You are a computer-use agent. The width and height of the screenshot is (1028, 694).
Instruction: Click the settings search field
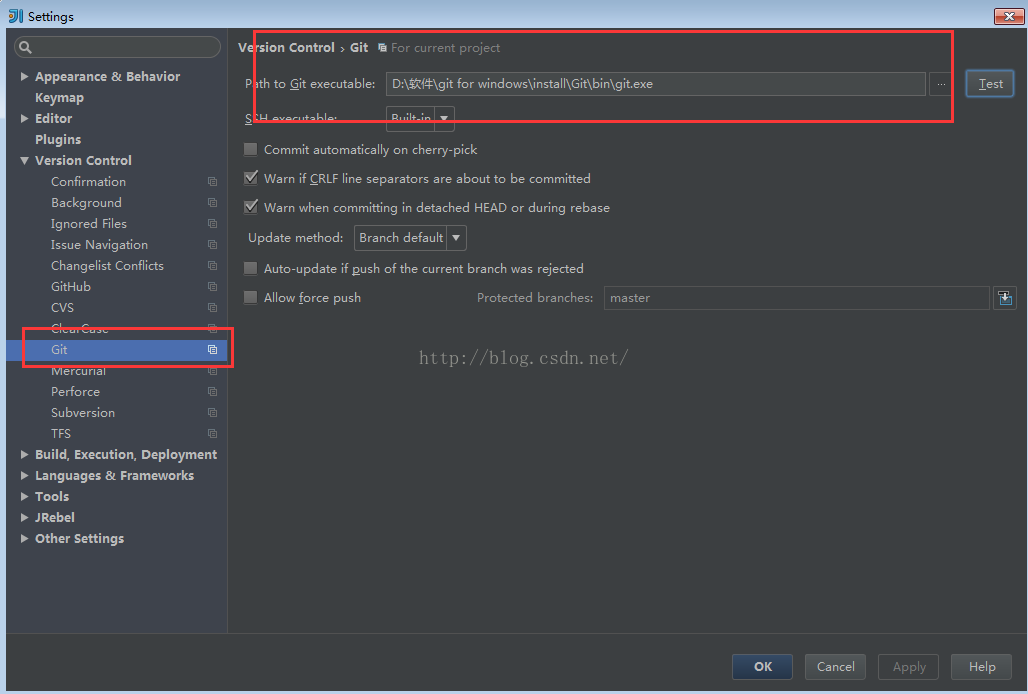coord(118,47)
